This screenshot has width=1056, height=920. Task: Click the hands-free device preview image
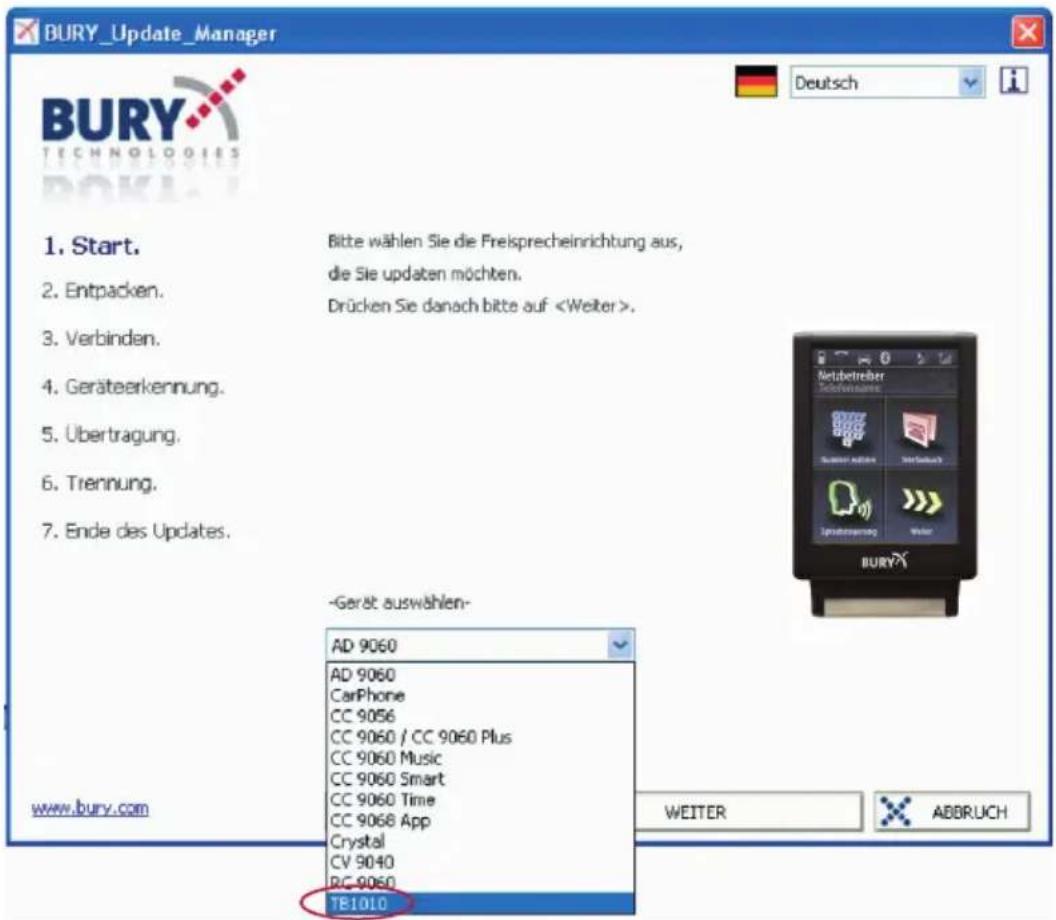885,473
